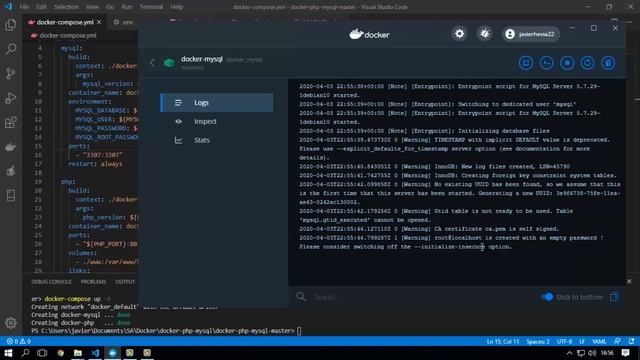Change LF end-of-line sequence

tap(582, 341)
